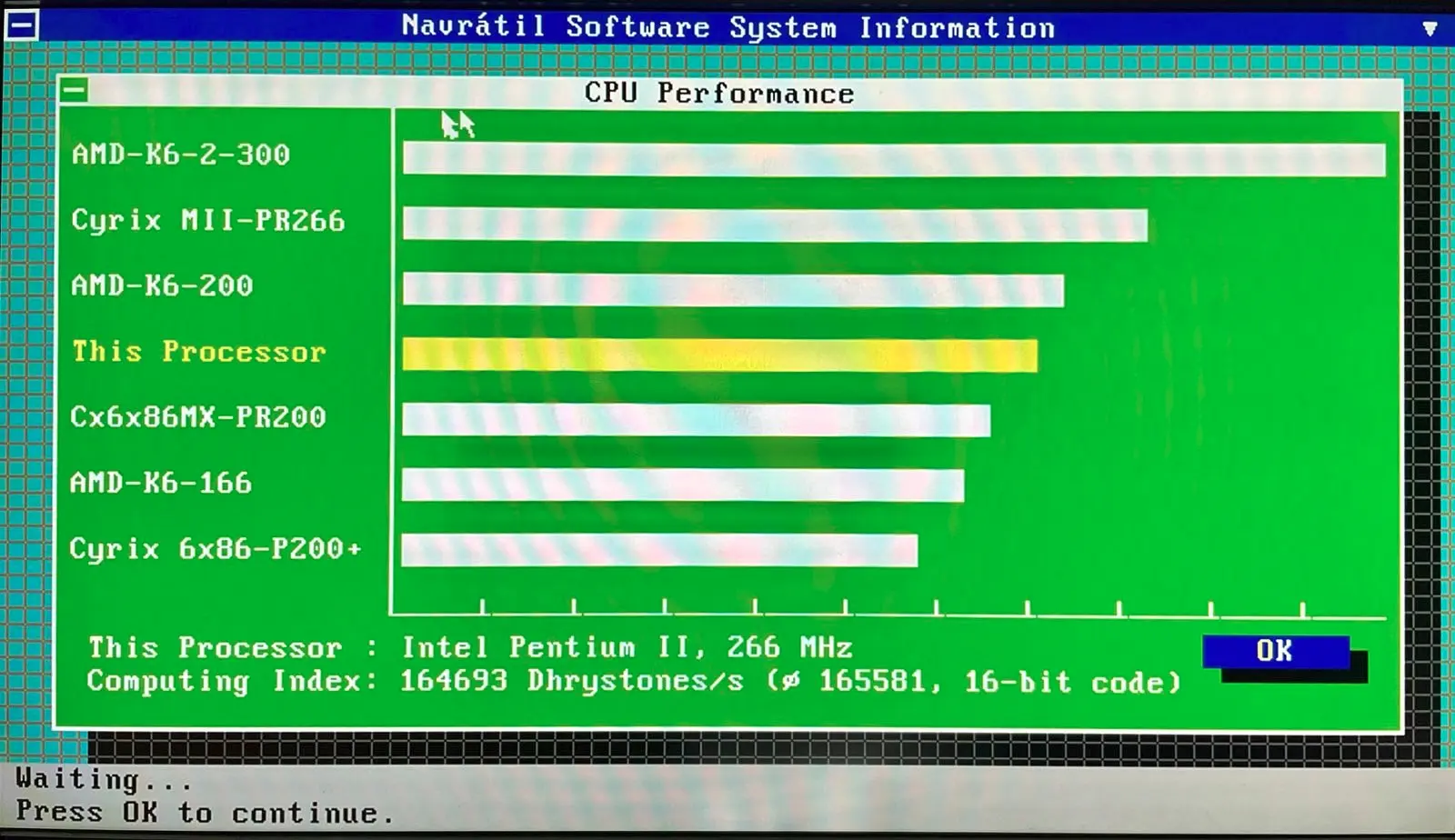The image size is (1455, 840).
Task: Open the main window system menu box
Action: coord(22,25)
